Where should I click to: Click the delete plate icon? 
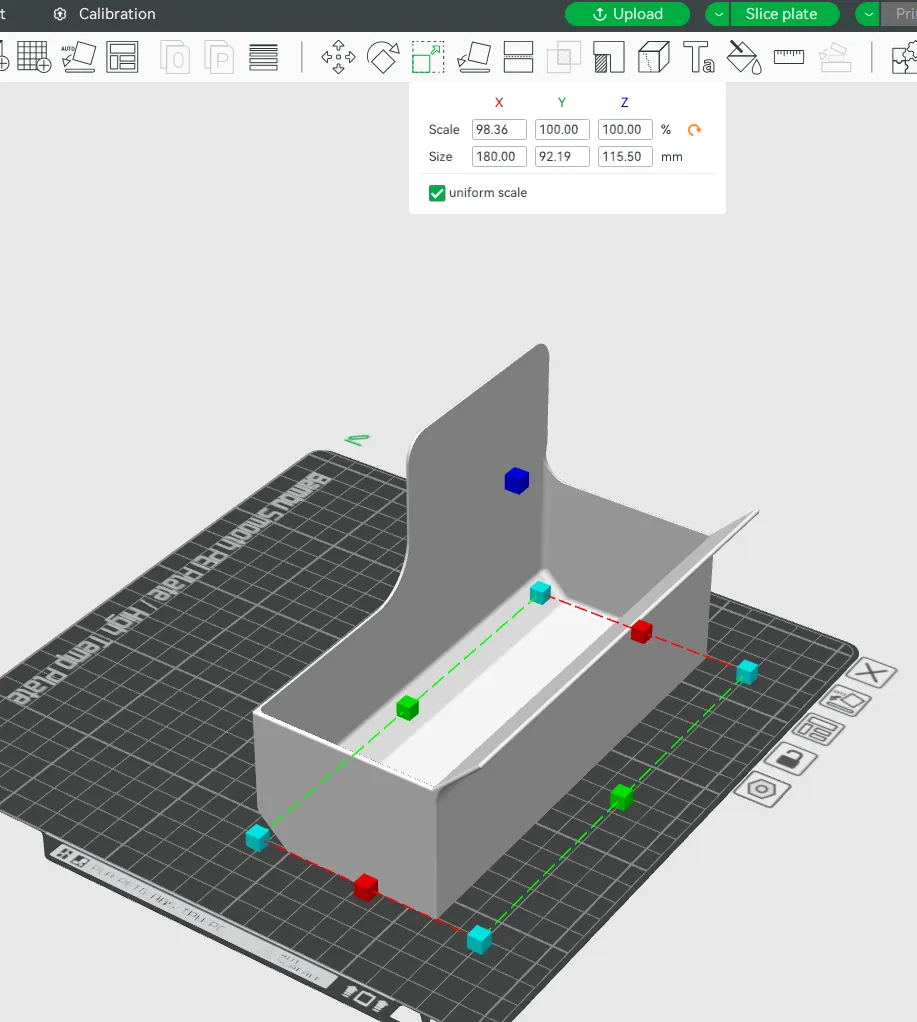click(x=871, y=673)
